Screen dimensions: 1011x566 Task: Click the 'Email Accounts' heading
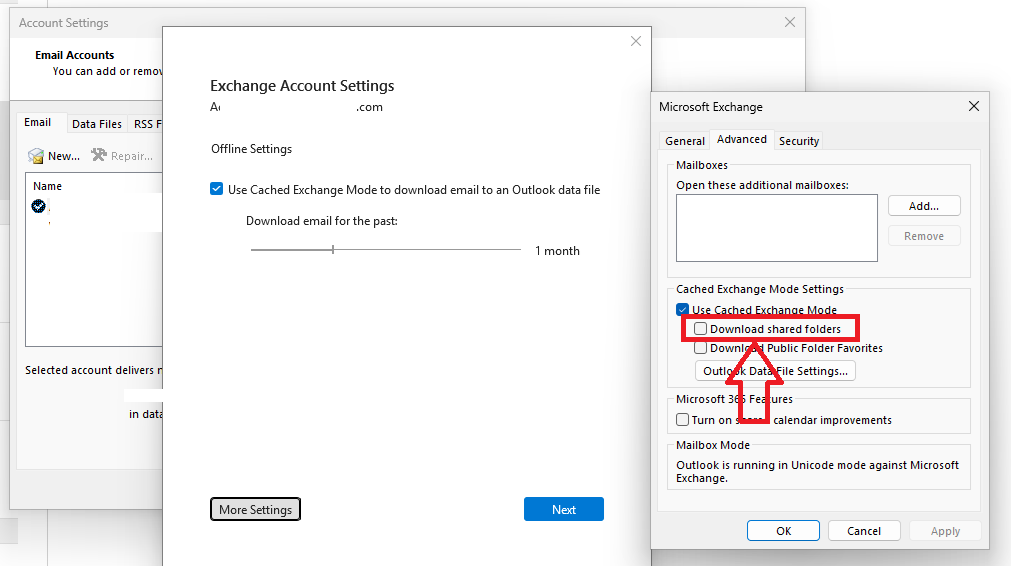pos(75,55)
